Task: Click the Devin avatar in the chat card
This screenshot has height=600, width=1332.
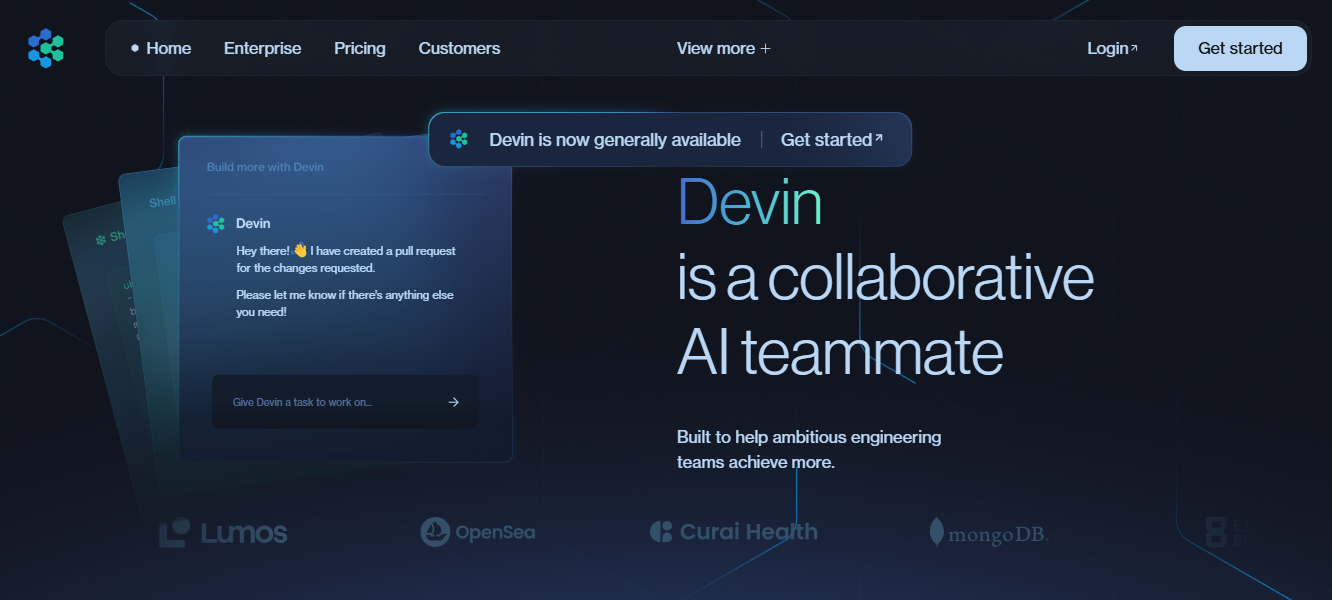Action: point(216,224)
